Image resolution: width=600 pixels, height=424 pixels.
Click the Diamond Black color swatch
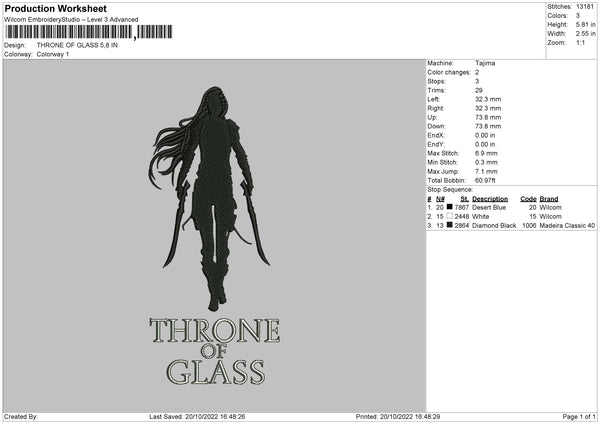tap(450, 225)
